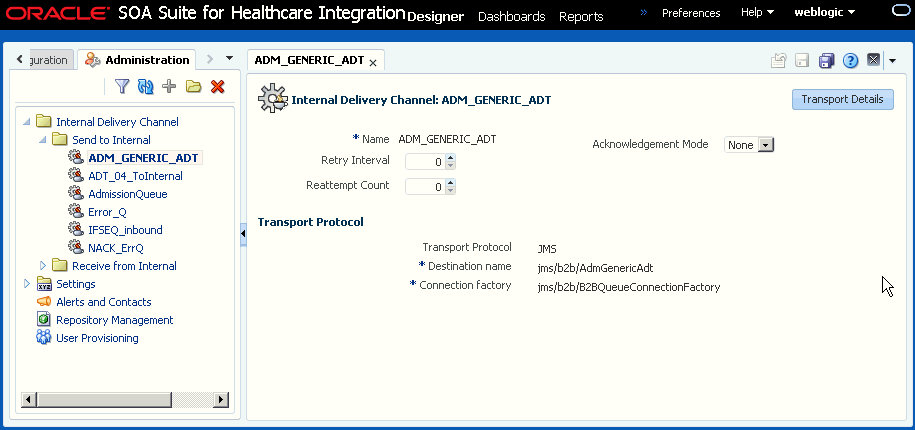Click the Transport Details button
Image resolution: width=915 pixels, height=430 pixels.
(x=842, y=99)
